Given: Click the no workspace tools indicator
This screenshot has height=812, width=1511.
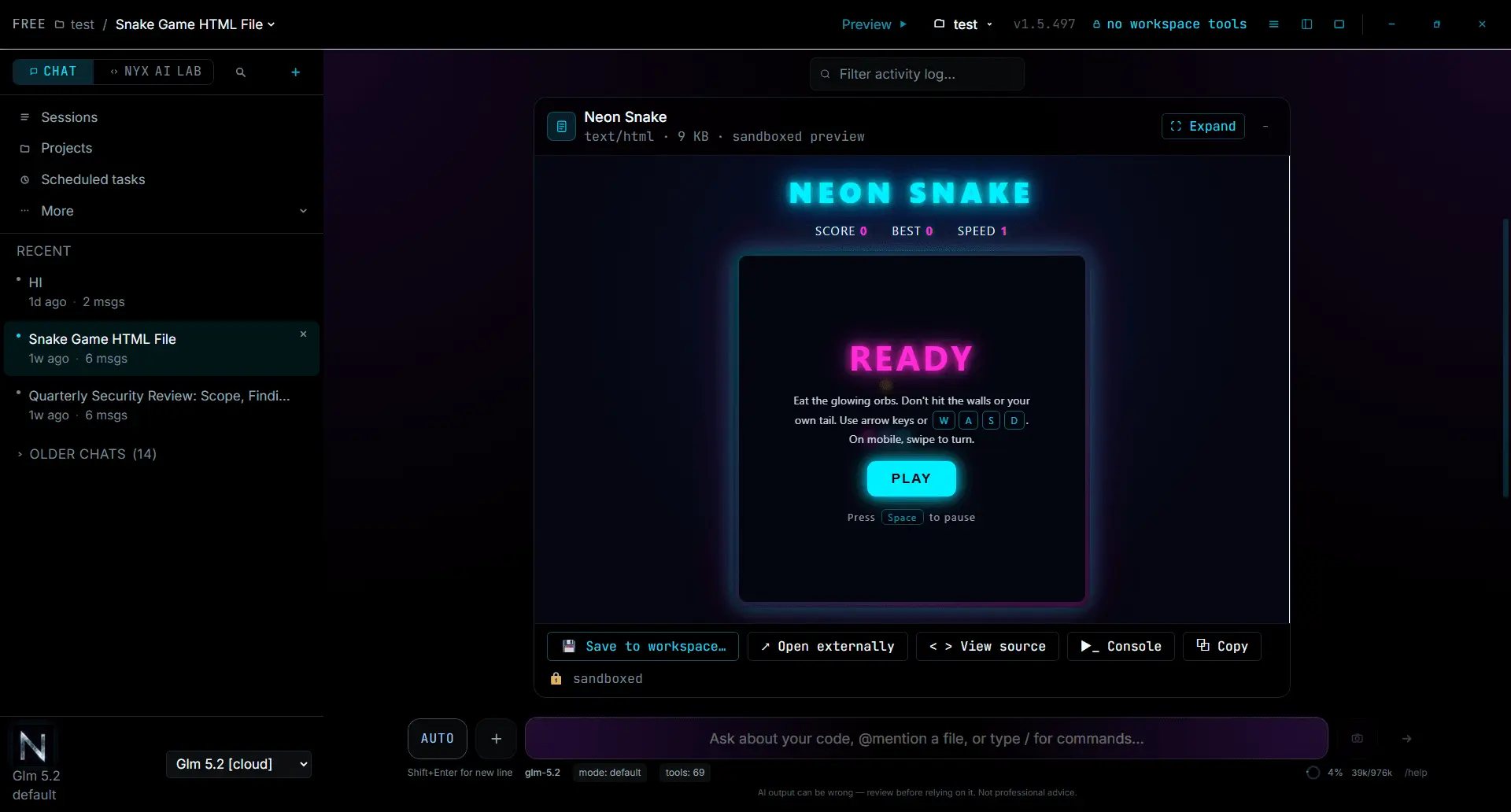Looking at the screenshot, I should [x=1169, y=24].
